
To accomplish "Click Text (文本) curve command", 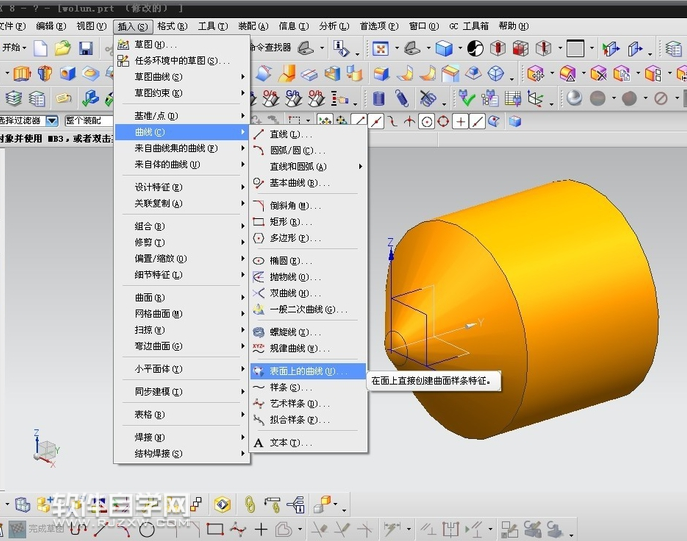I will 290,442.
